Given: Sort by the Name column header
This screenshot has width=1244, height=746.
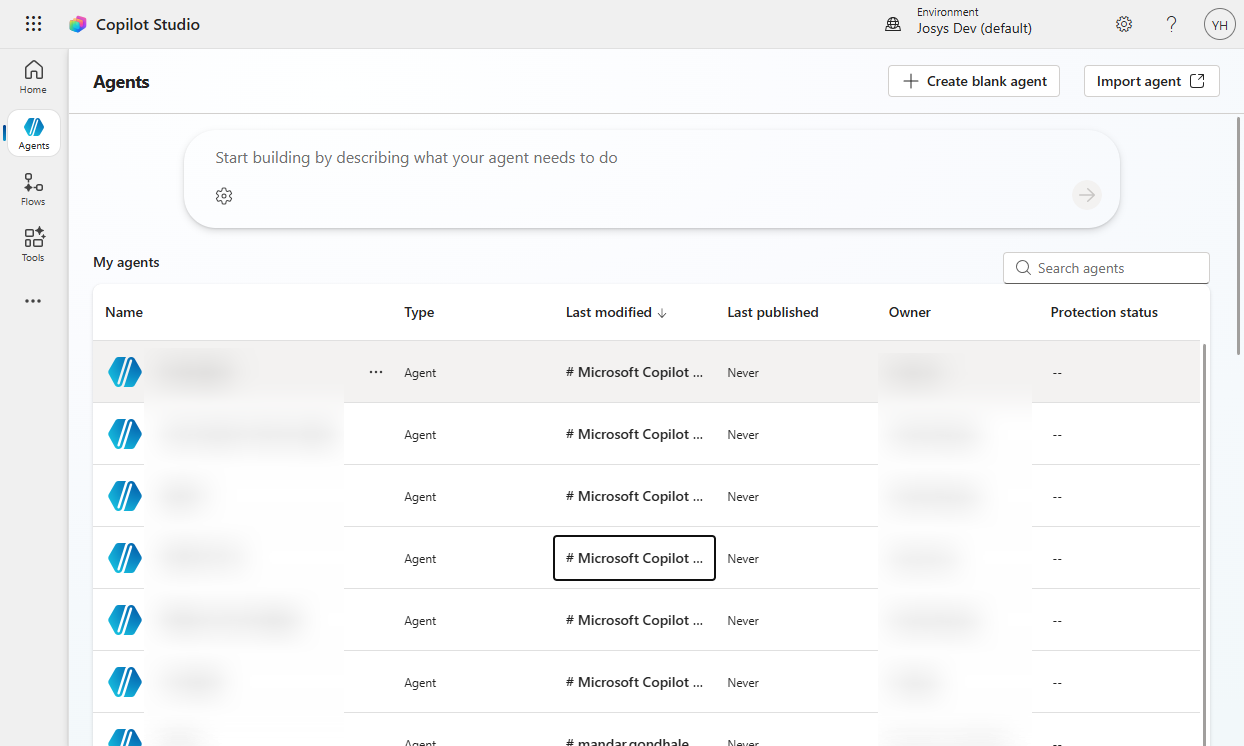Looking at the screenshot, I should (124, 312).
